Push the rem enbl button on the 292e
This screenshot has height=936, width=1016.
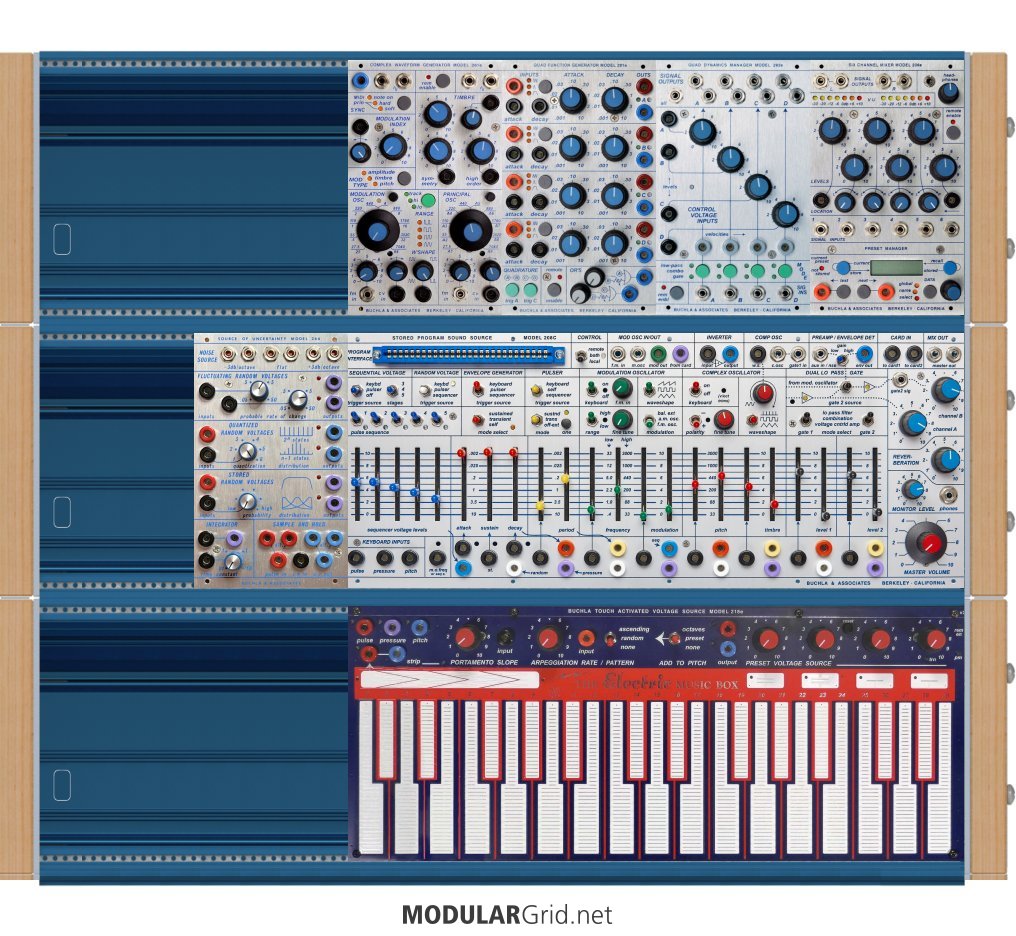click(676, 292)
